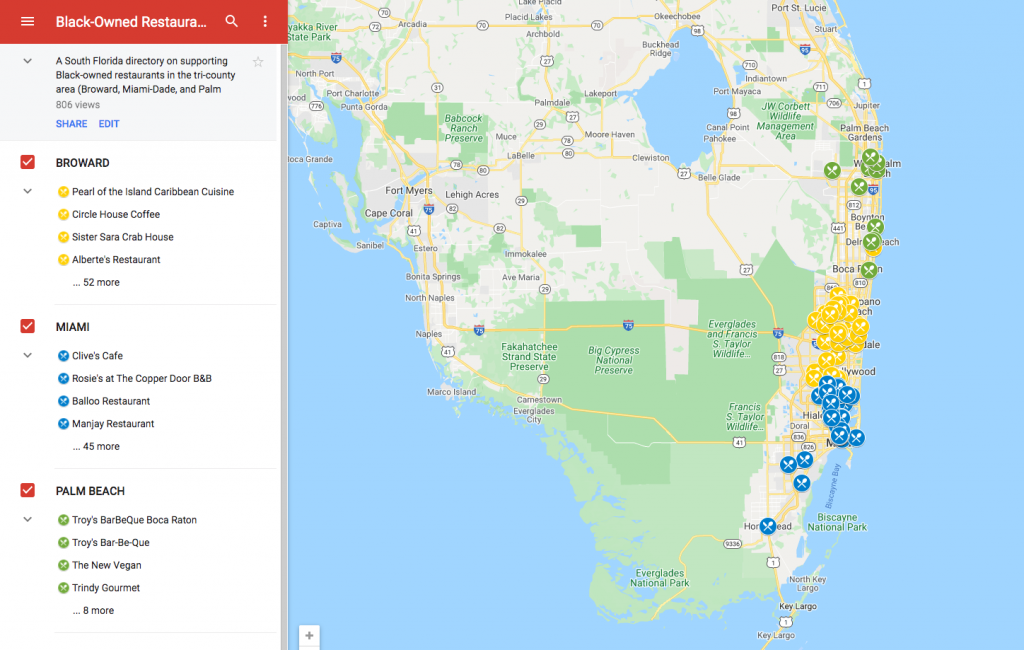Open the three-dot more options menu
The image size is (1024, 650).
(264, 22)
